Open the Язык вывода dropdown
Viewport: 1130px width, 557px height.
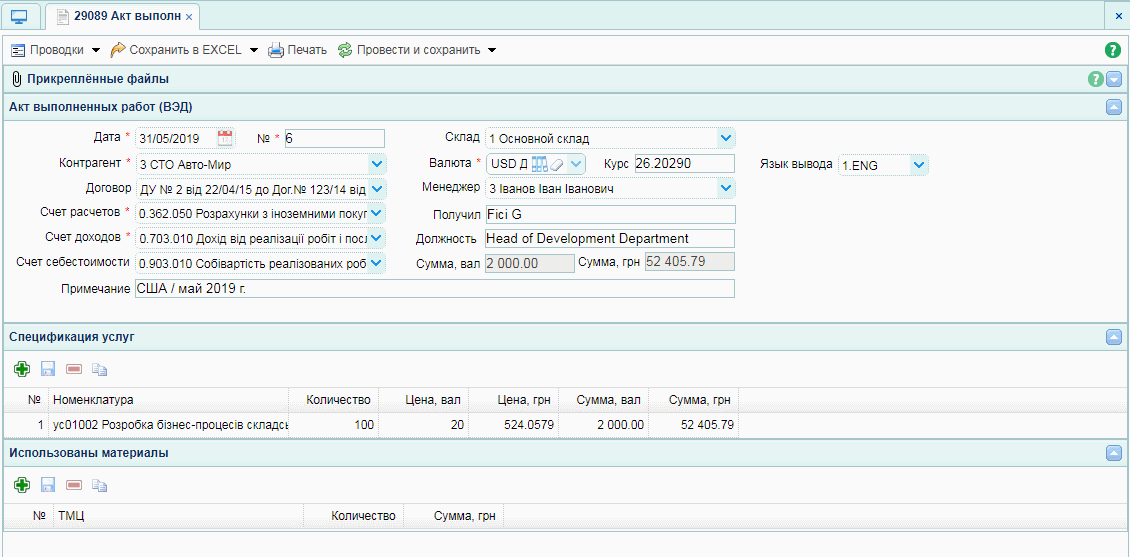[x=917, y=165]
